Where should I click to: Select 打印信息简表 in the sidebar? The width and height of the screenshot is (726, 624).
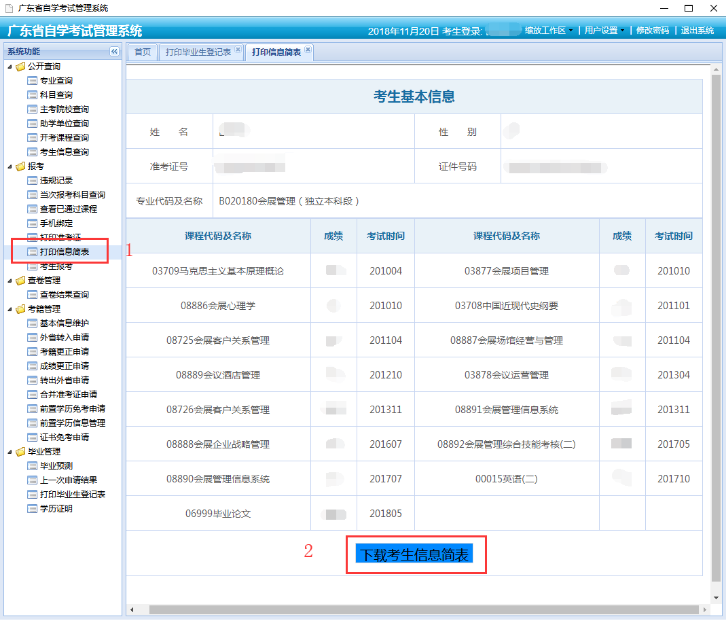[64, 252]
